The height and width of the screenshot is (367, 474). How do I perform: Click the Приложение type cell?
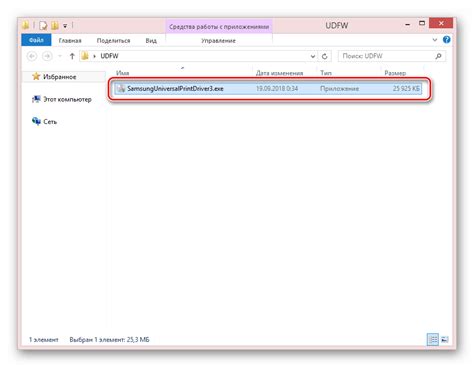point(340,89)
